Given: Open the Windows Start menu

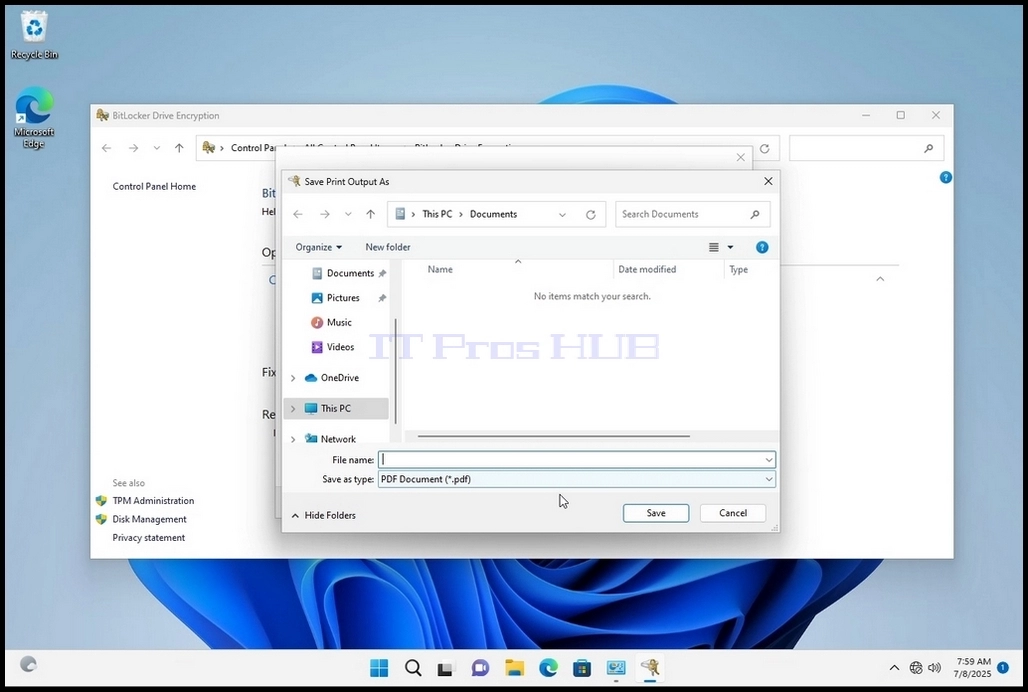Looking at the screenshot, I should pos(379,668).
